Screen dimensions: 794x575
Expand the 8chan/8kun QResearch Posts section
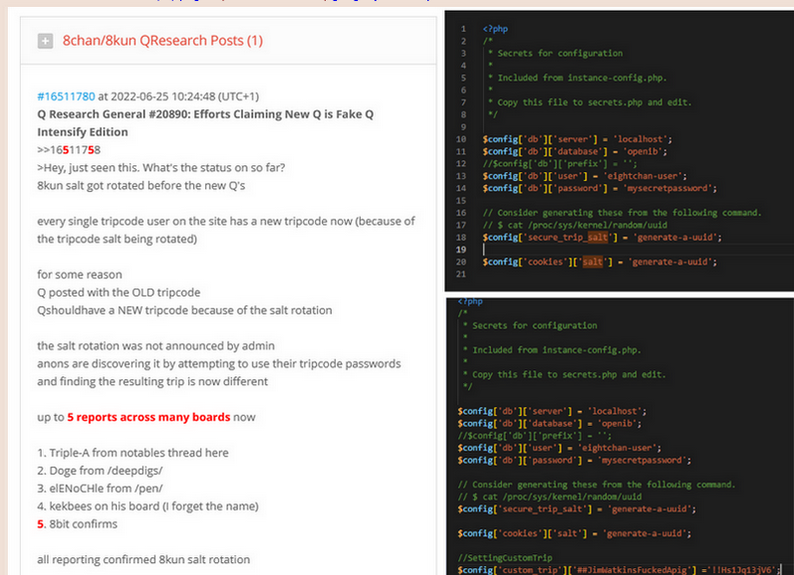coord(45,41)
